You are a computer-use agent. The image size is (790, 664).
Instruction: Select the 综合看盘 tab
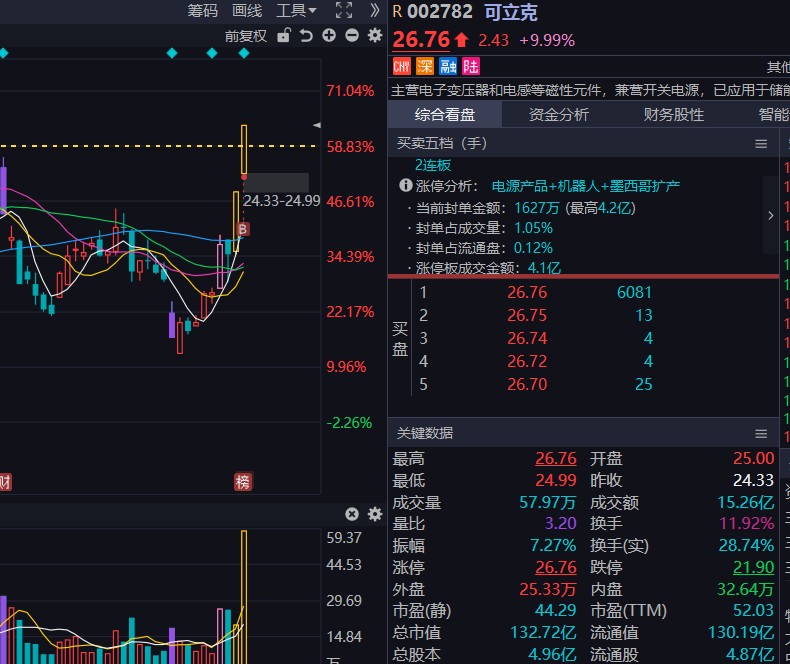(445, 114)
